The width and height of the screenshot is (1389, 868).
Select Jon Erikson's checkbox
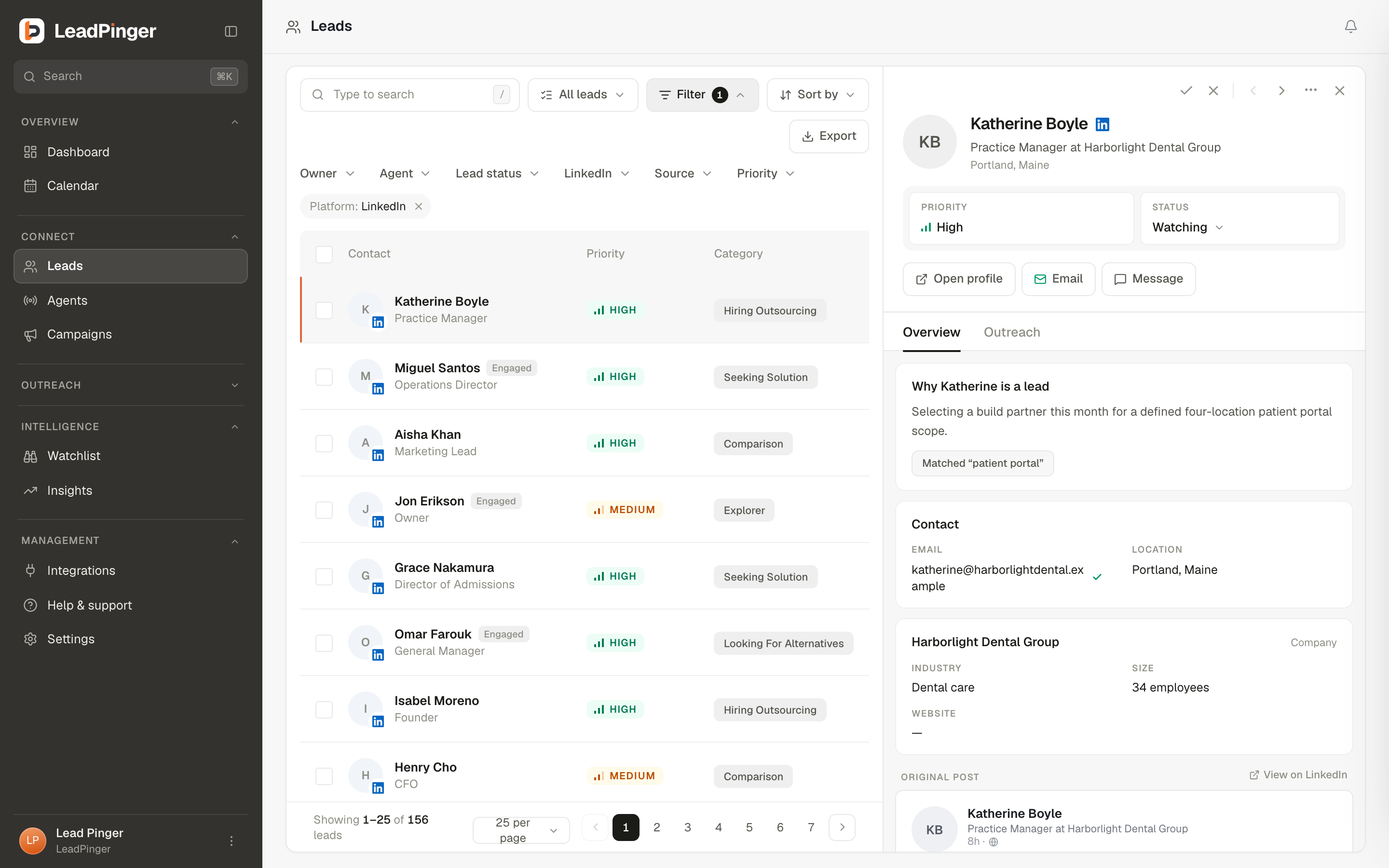click(324, 510)
